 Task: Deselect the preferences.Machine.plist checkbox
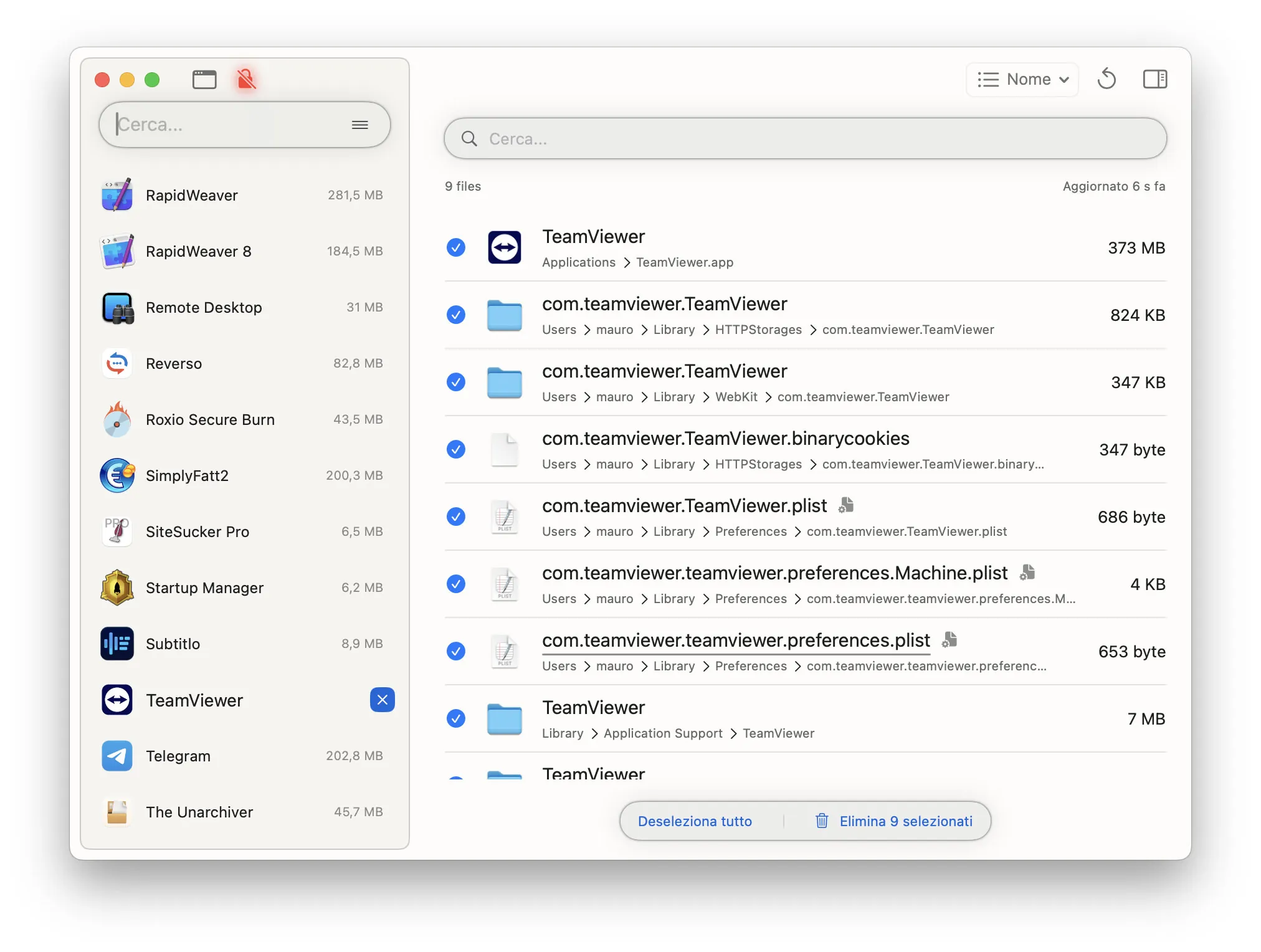[x=457, y=584]
